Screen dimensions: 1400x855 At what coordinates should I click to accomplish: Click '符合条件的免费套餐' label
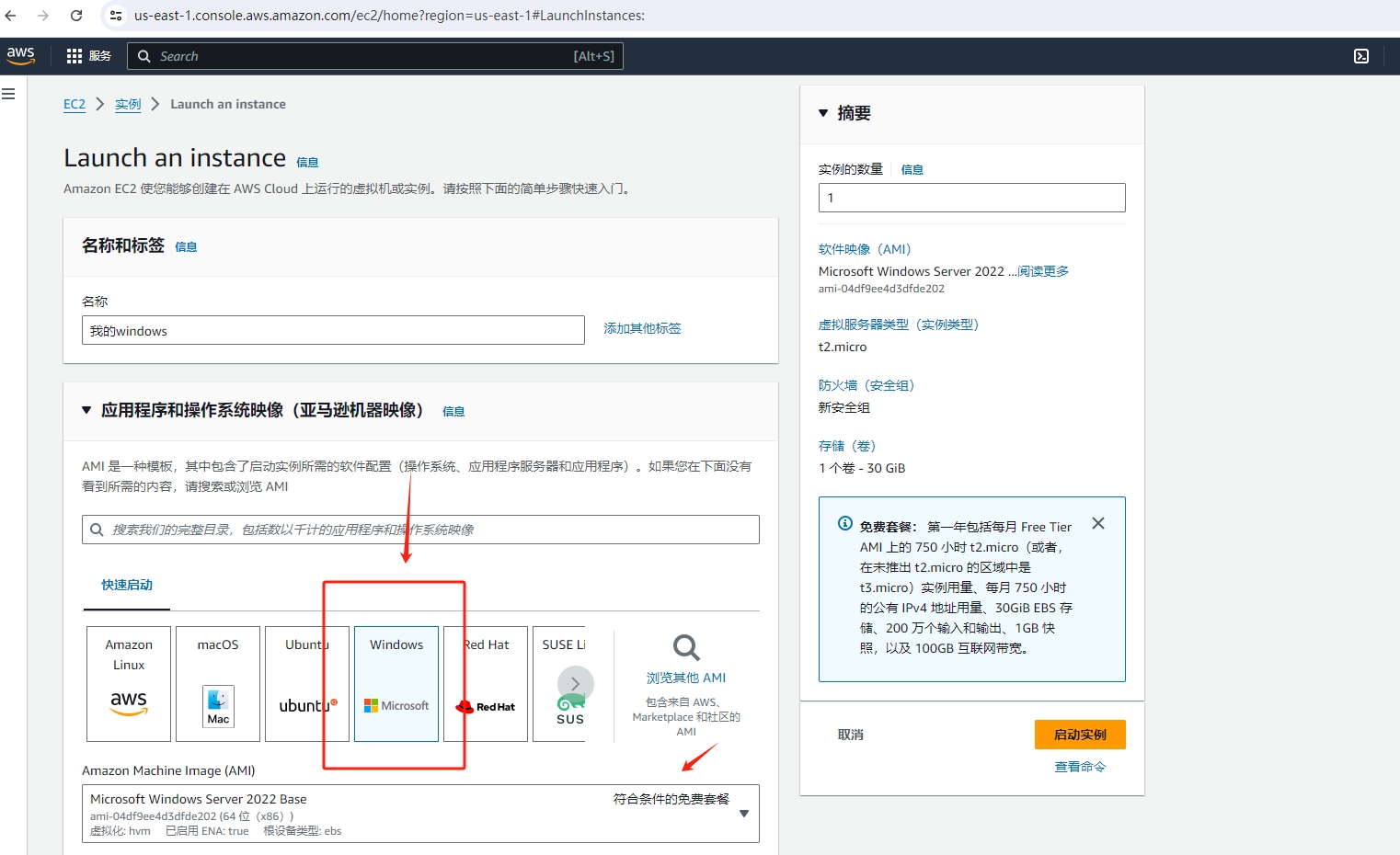click(x=671, y=799)
